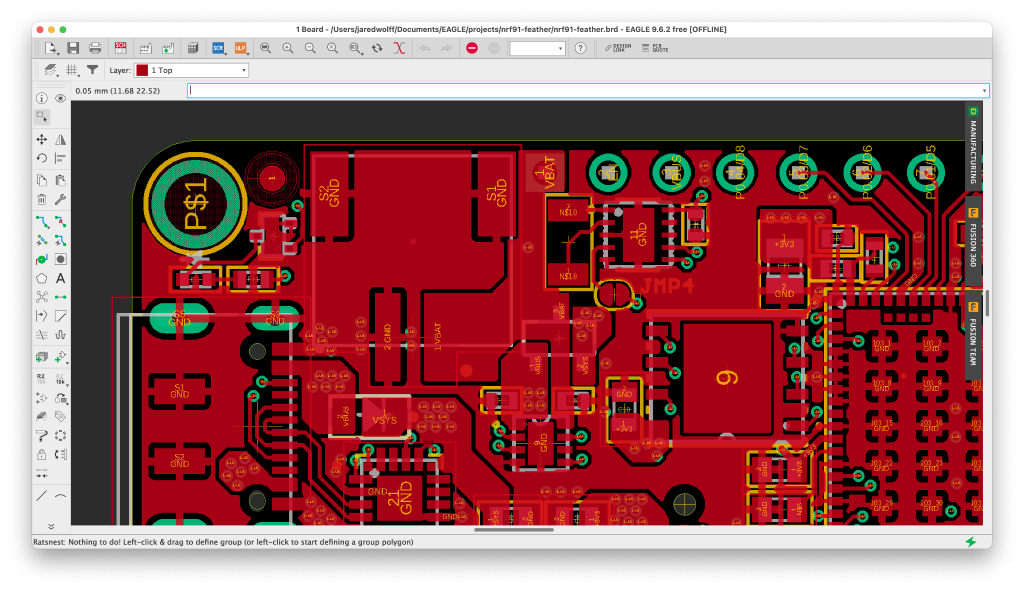Click the New file icon in toolbar

(x=50, y=48)
